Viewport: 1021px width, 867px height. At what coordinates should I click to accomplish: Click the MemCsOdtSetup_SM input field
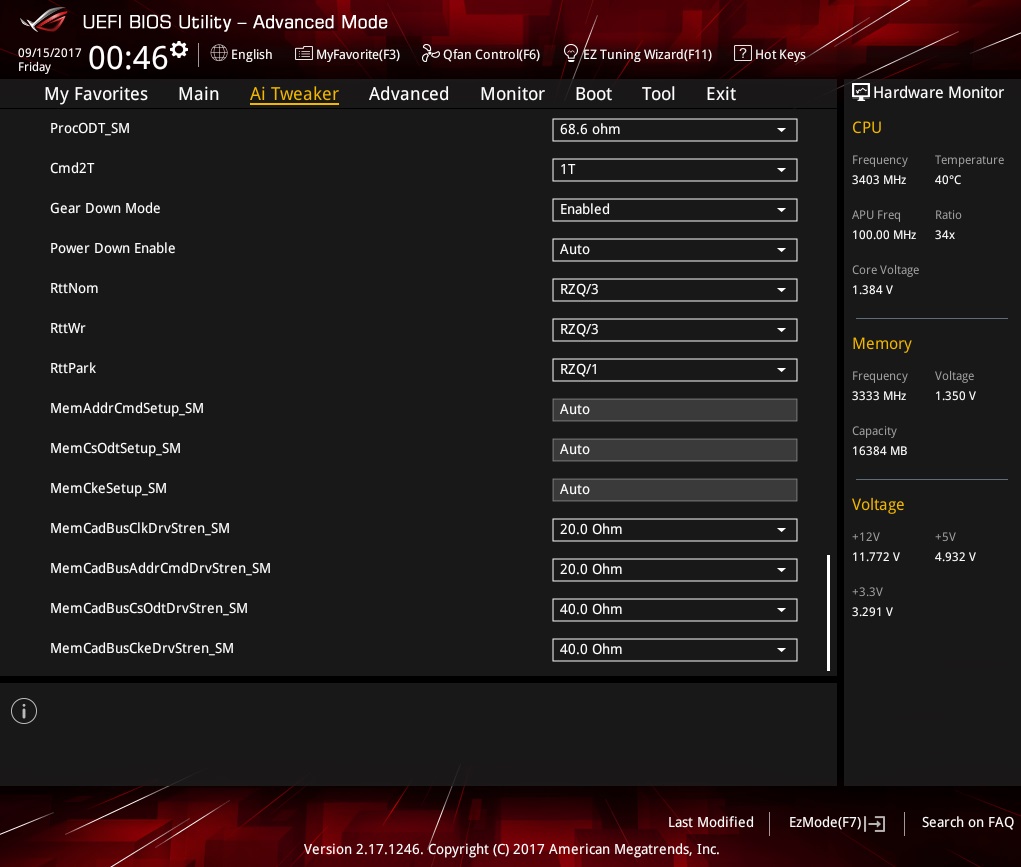pyautogui.click(x=674, y=449)
